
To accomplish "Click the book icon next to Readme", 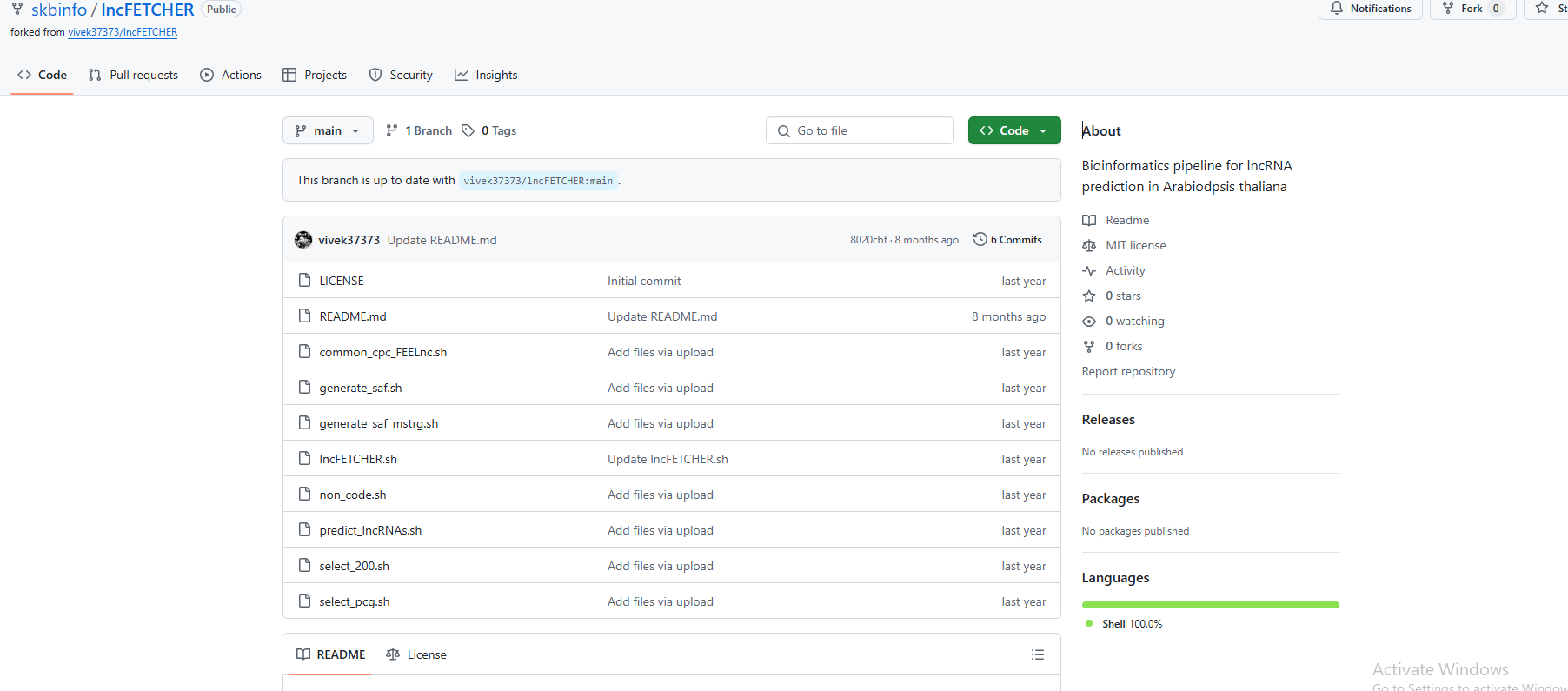I will point(1089,220).
